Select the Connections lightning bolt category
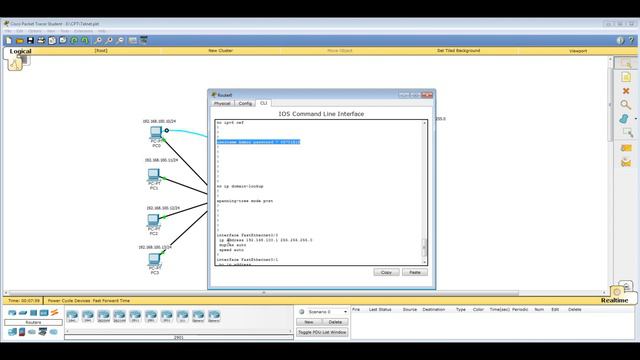 pyautogui.click(x=54, y=313)
